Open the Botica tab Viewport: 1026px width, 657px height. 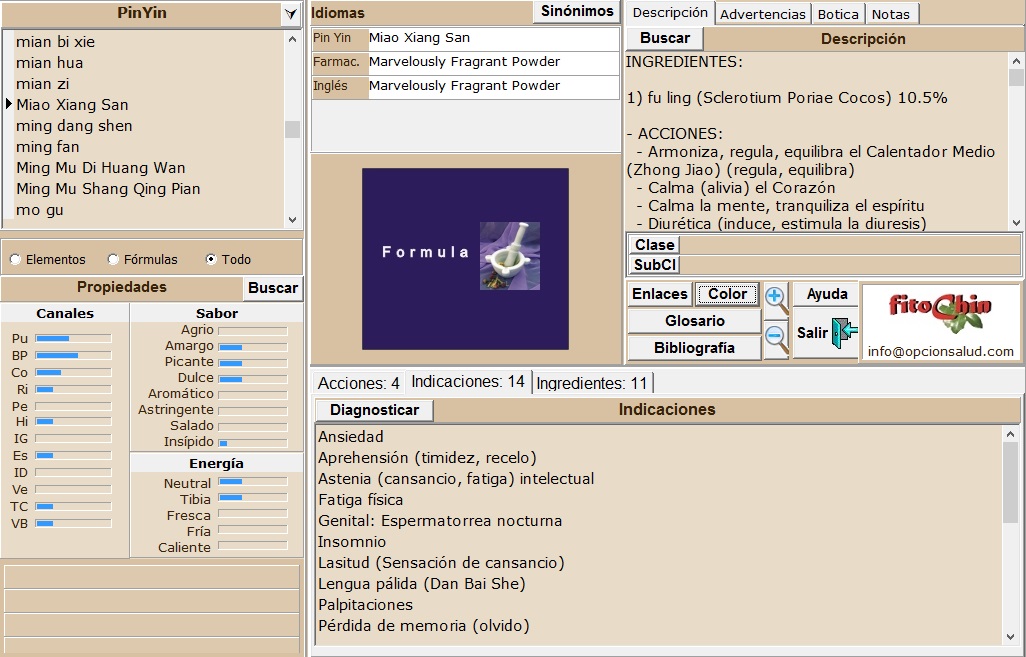838,14
